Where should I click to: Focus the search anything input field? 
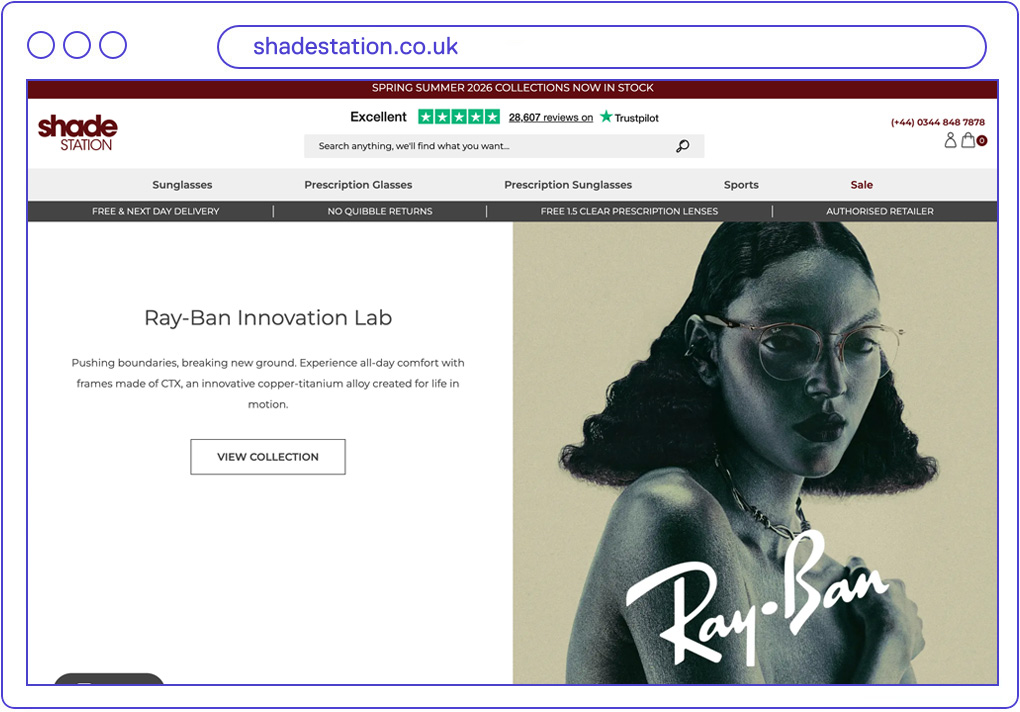click(504, 146)
